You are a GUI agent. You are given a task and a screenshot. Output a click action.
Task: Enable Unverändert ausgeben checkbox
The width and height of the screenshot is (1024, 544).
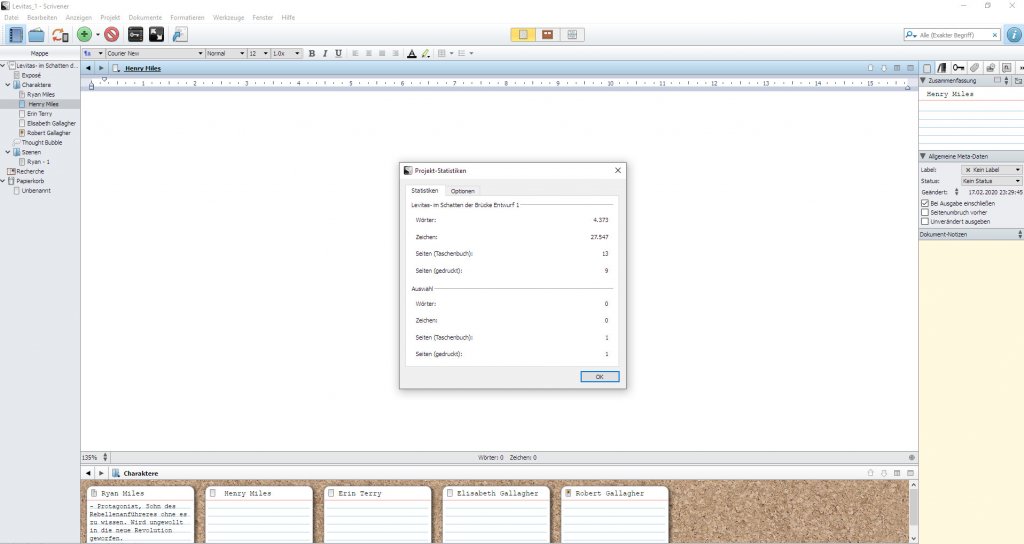(x=925, y=221)
